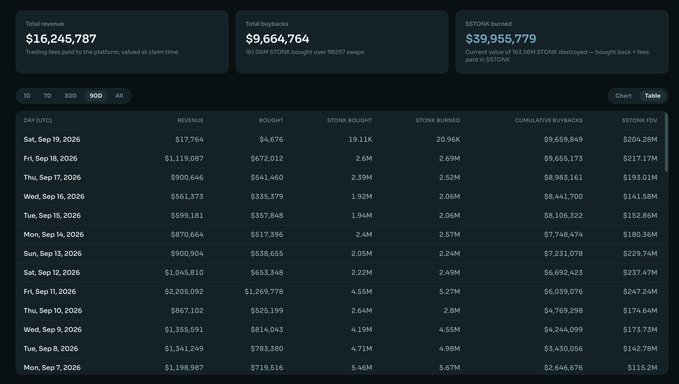
Task: Select the Thu, Sep 10, 2026 row date
Action: (53, 311)
